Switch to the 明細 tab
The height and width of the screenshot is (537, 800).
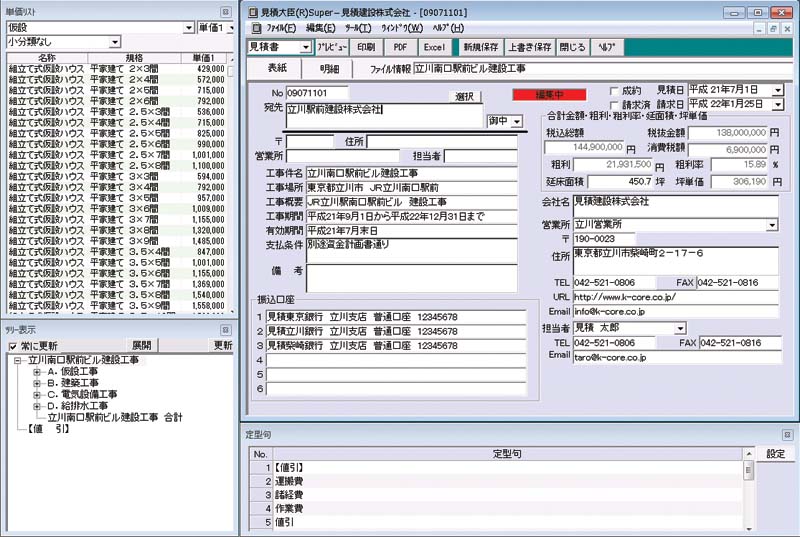[x=329, y=68]
